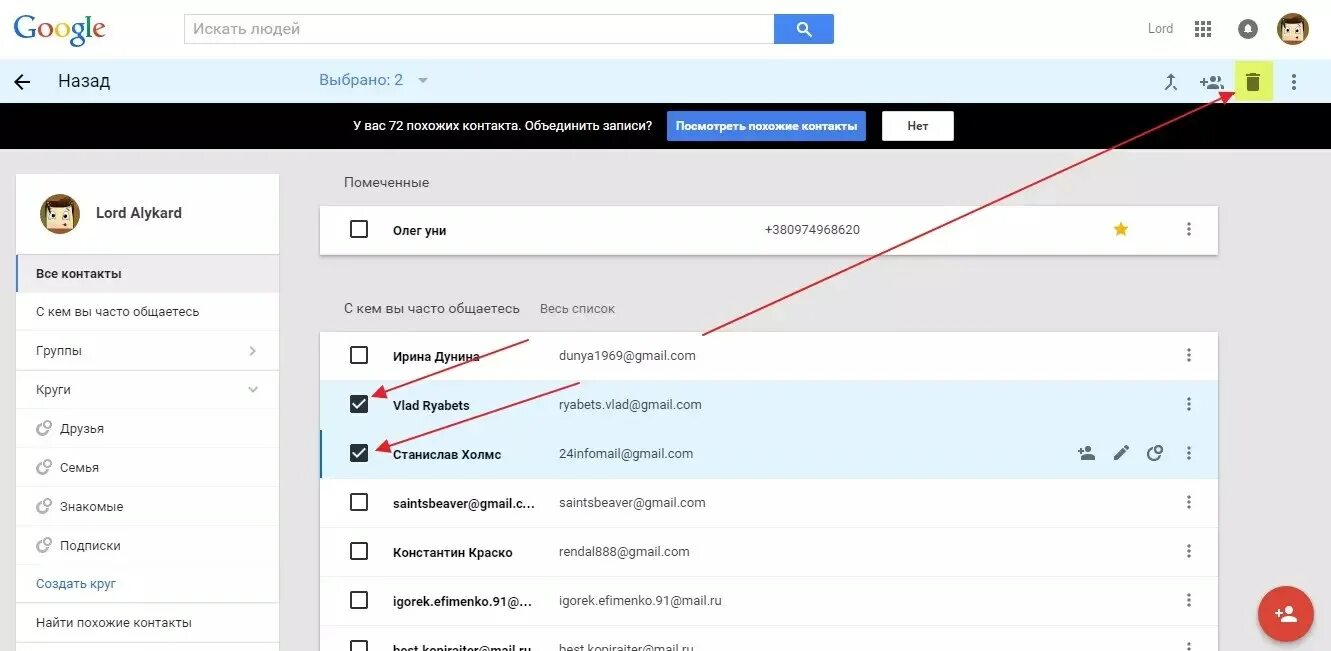Open the Подписки circle
Image resolution: width=1331 pixels, height=651 pixels.
point(147,546)
